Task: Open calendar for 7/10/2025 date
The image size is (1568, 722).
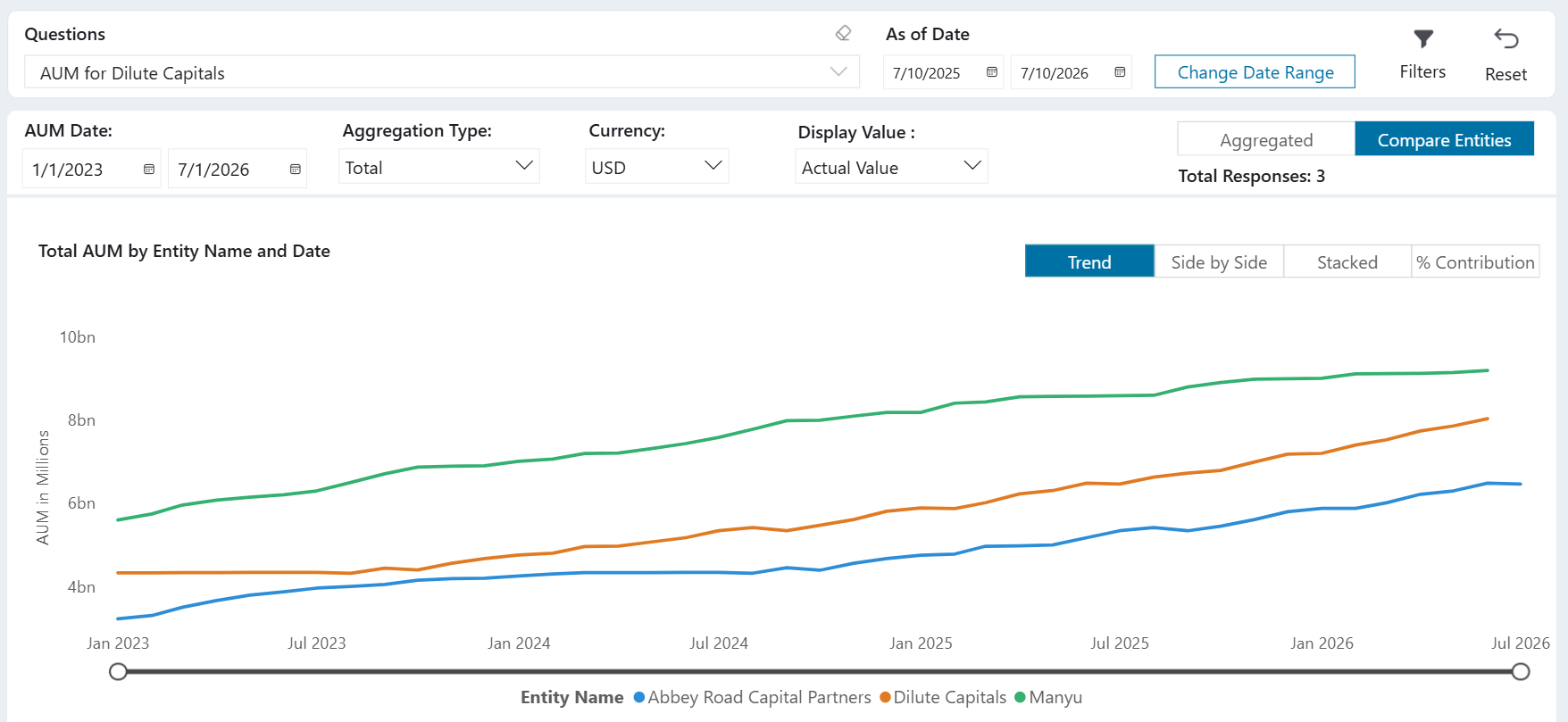Action: tap(992, 72)
